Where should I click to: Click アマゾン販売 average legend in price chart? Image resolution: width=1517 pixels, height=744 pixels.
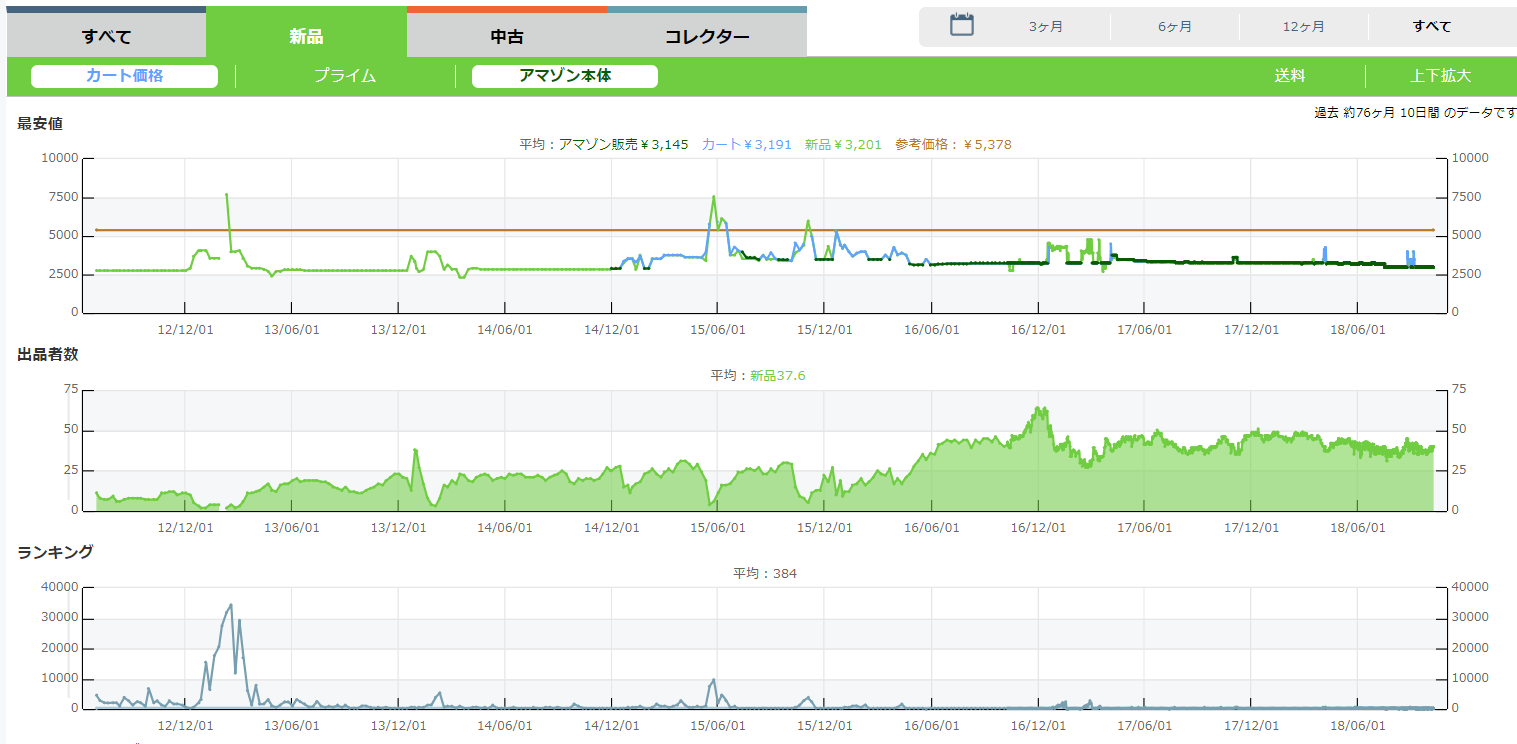point(604,145)
